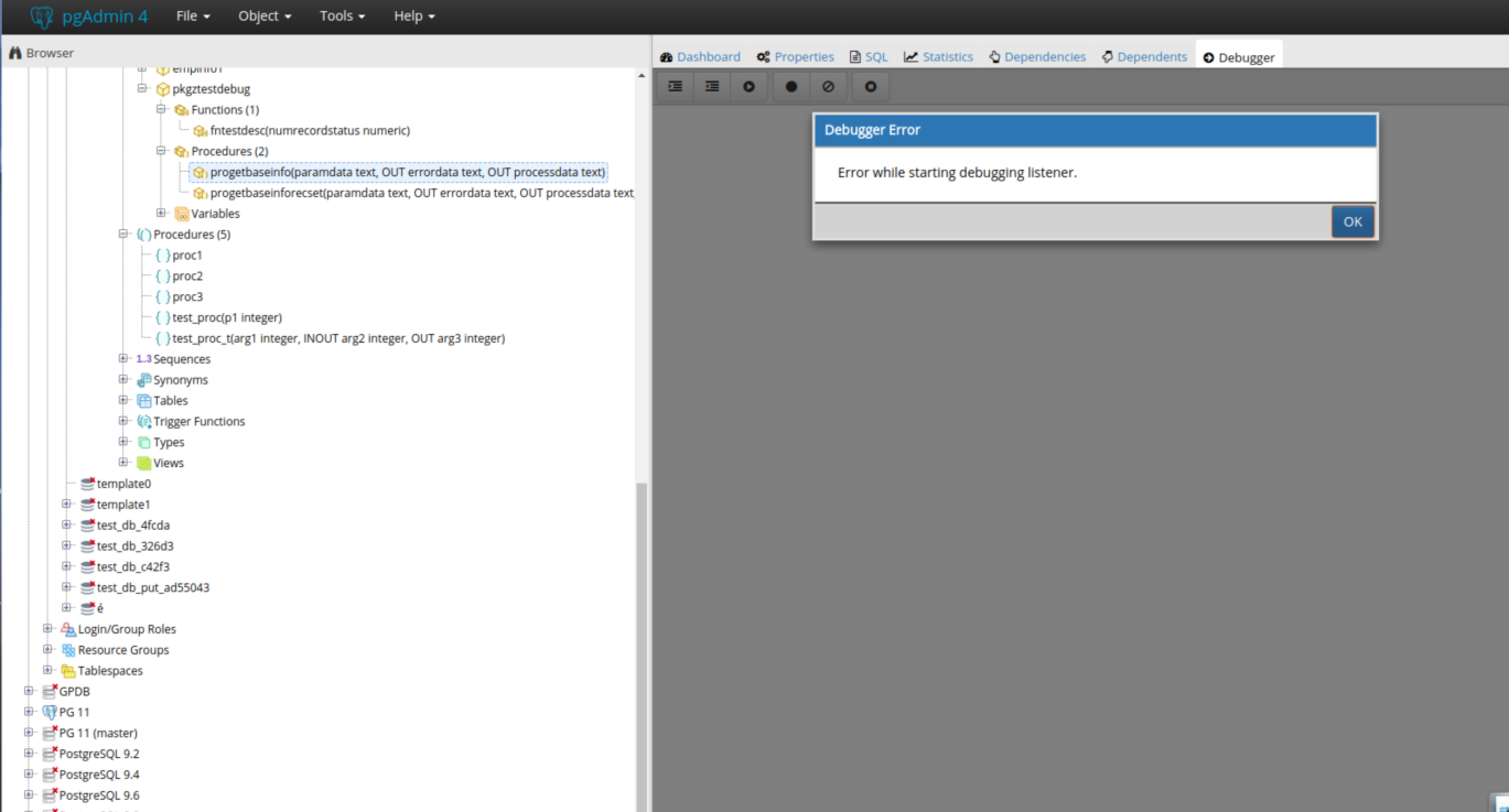Expand the Sequences tree node
The height and width of the screenshot is (812, 1509).
(123, 358)
